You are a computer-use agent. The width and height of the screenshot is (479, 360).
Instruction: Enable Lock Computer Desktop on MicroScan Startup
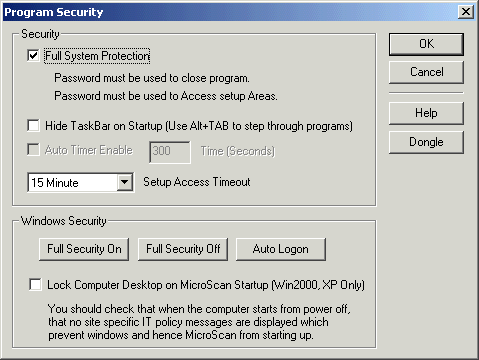pos(35,285)
